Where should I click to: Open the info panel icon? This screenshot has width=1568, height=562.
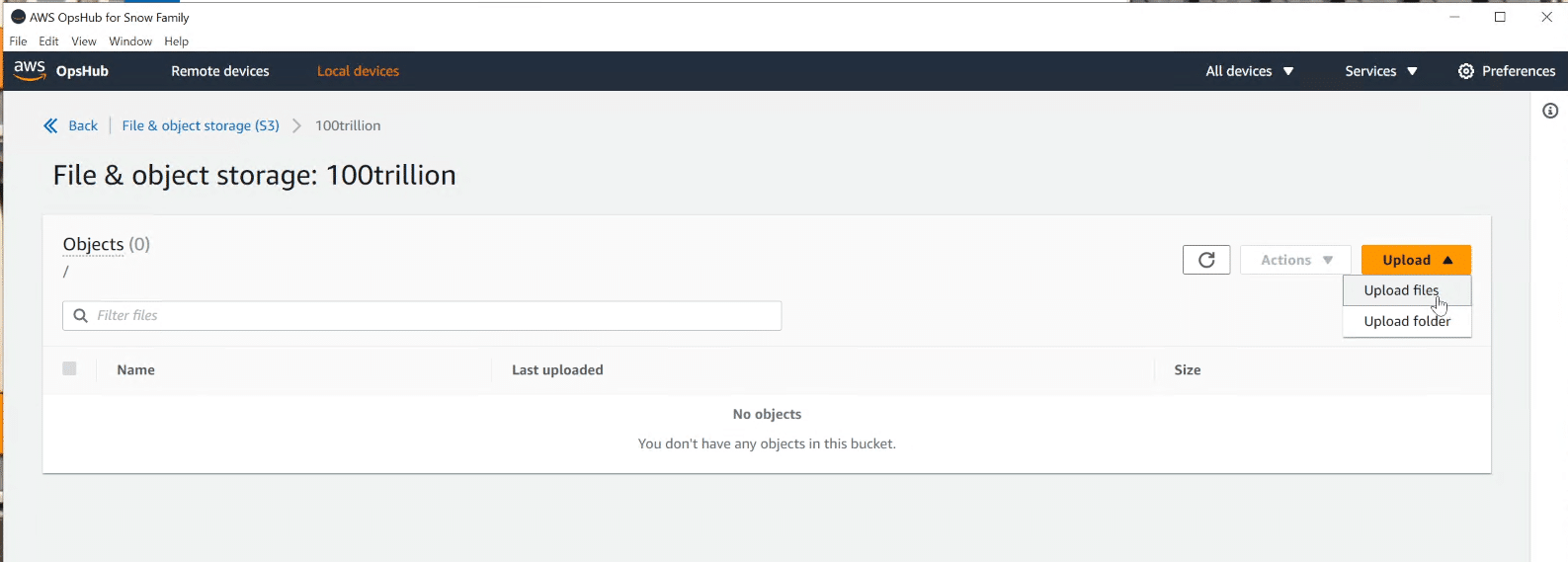(1550, 111)
